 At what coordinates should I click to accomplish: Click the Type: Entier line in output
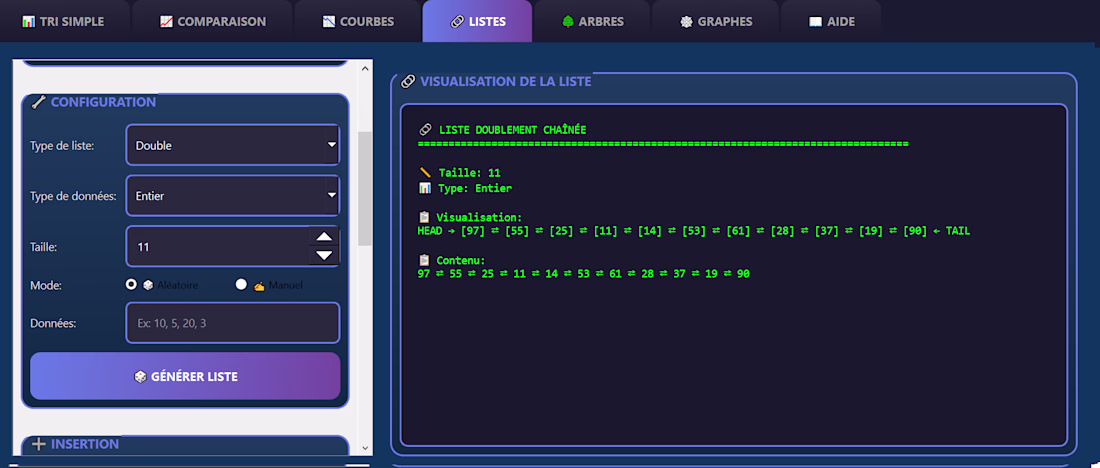coord(476,188)
